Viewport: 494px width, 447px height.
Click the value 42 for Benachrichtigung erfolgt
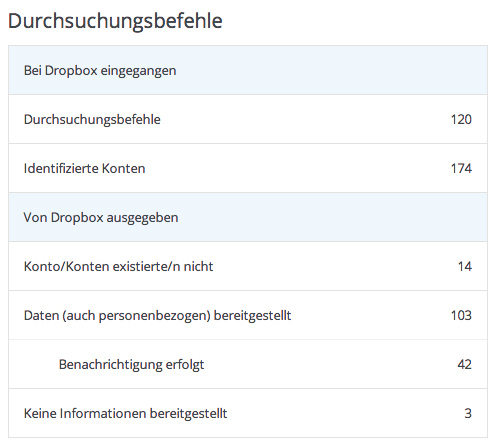(464, 364)
